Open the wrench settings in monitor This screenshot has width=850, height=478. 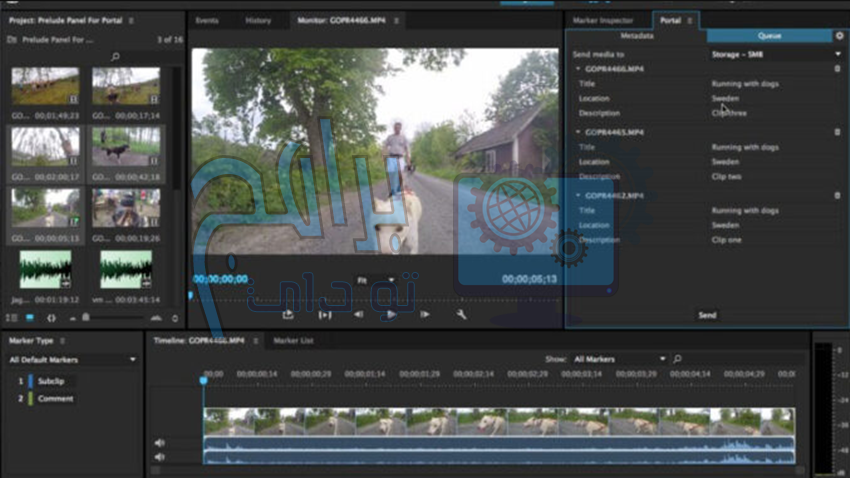[x=461, y=314]
